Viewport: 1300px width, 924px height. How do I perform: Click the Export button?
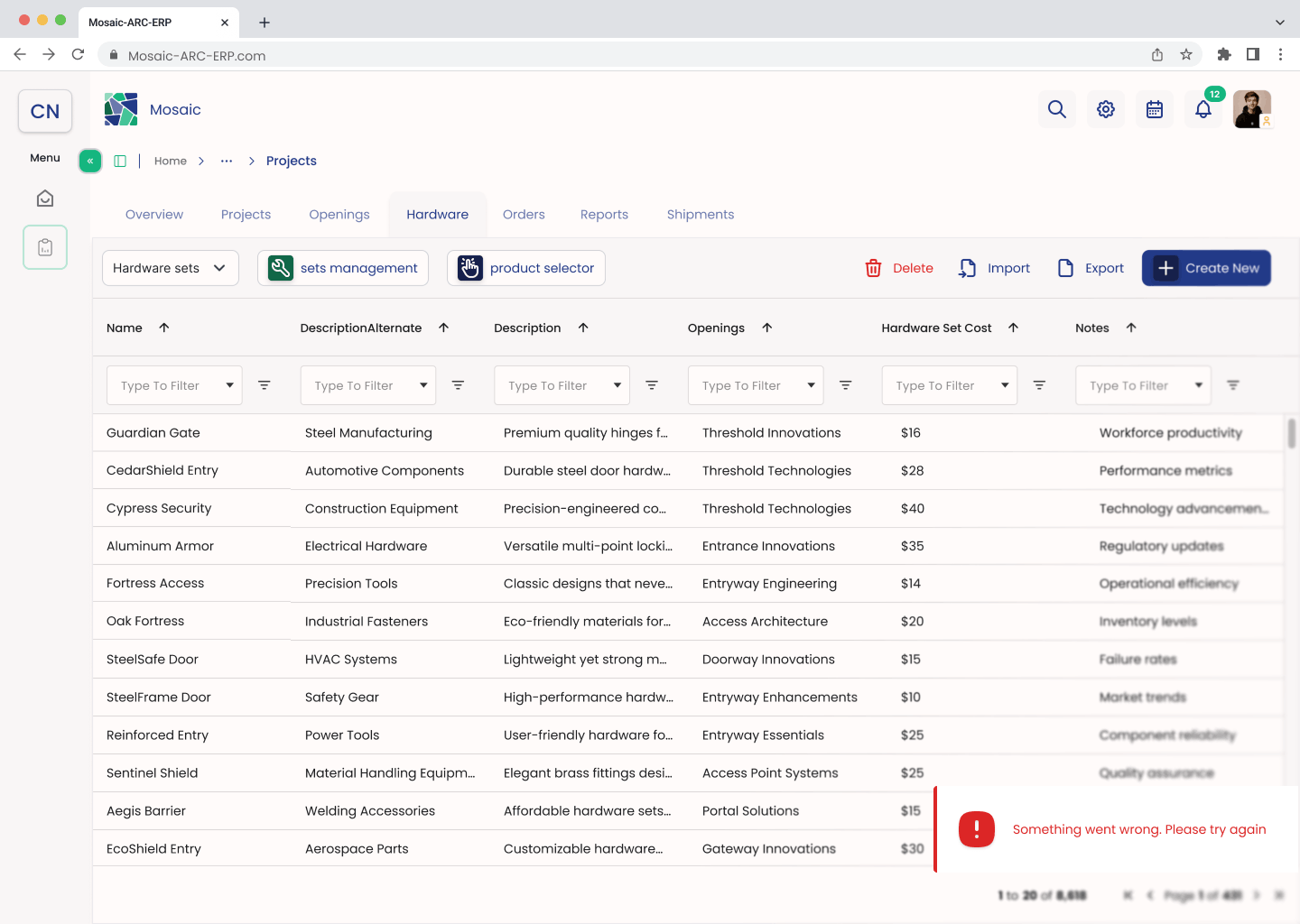1091,268
